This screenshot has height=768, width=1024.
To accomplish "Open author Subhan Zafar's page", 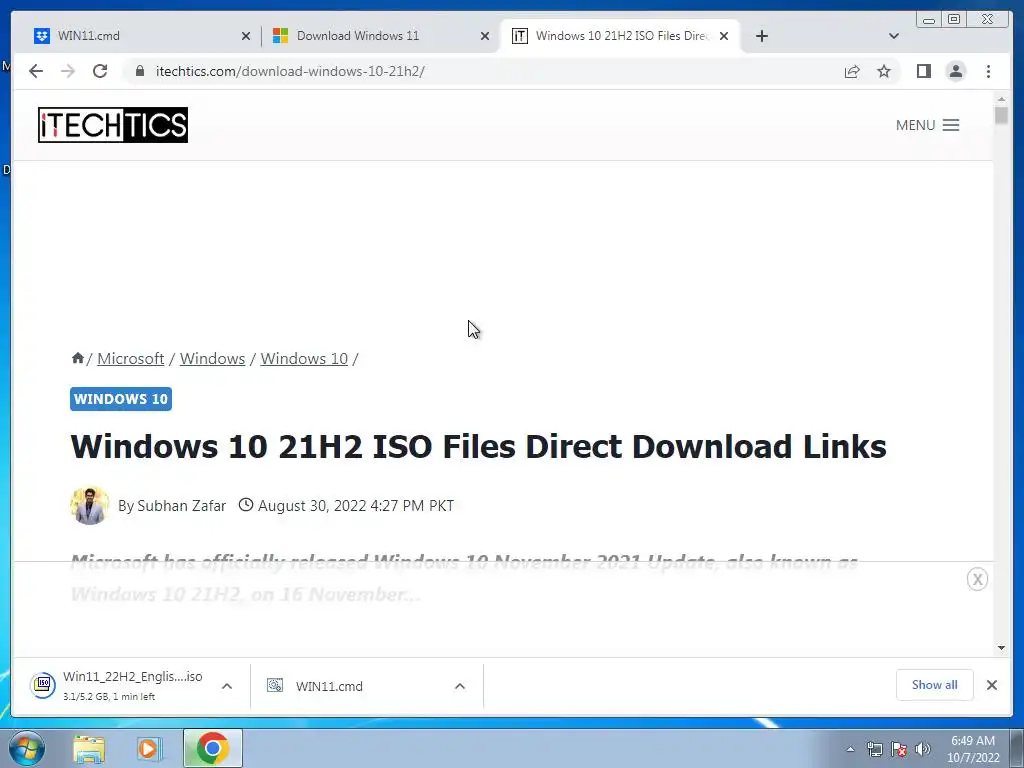I will [182, 505].
